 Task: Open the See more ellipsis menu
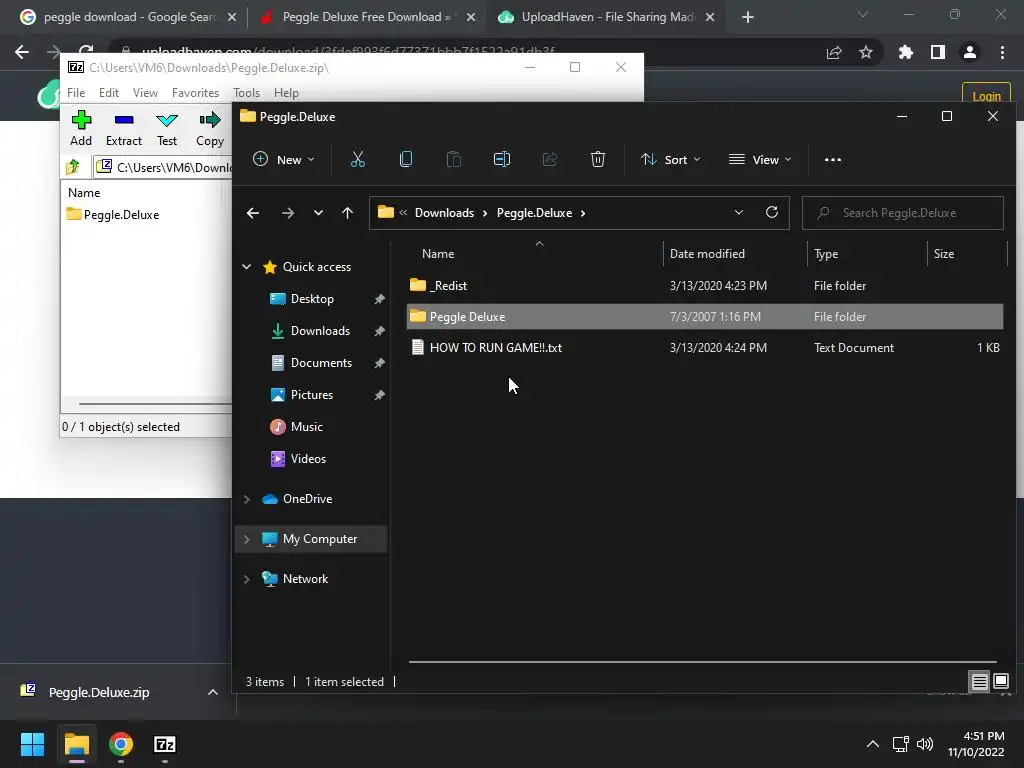tap(833, 159)
